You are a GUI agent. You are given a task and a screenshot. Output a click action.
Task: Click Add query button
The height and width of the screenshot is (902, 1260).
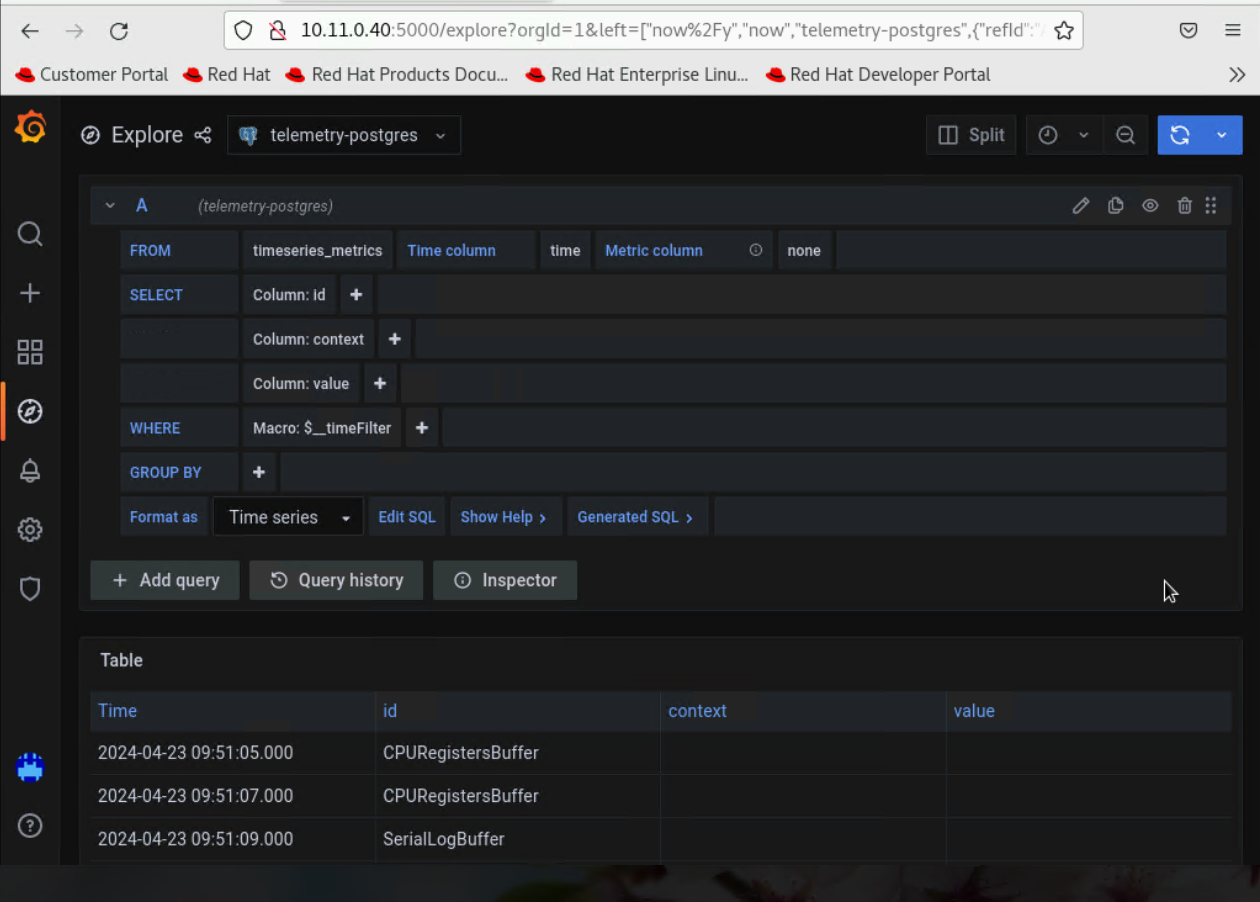point(165,580)
